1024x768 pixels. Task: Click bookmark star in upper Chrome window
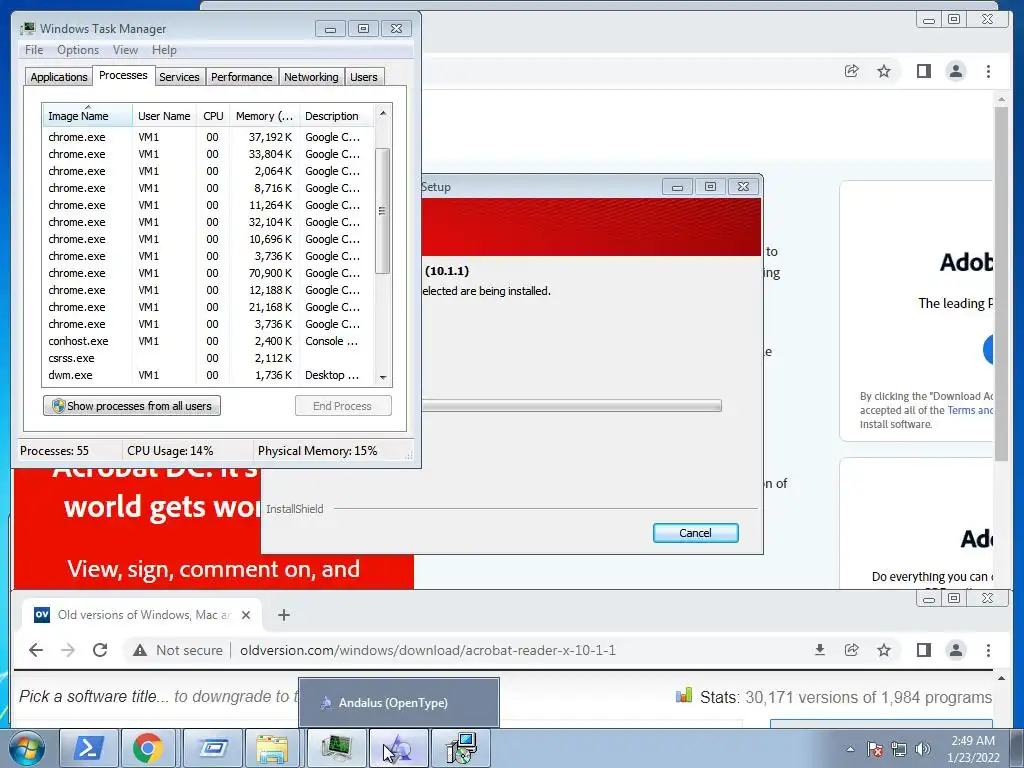tap(884, 71)
